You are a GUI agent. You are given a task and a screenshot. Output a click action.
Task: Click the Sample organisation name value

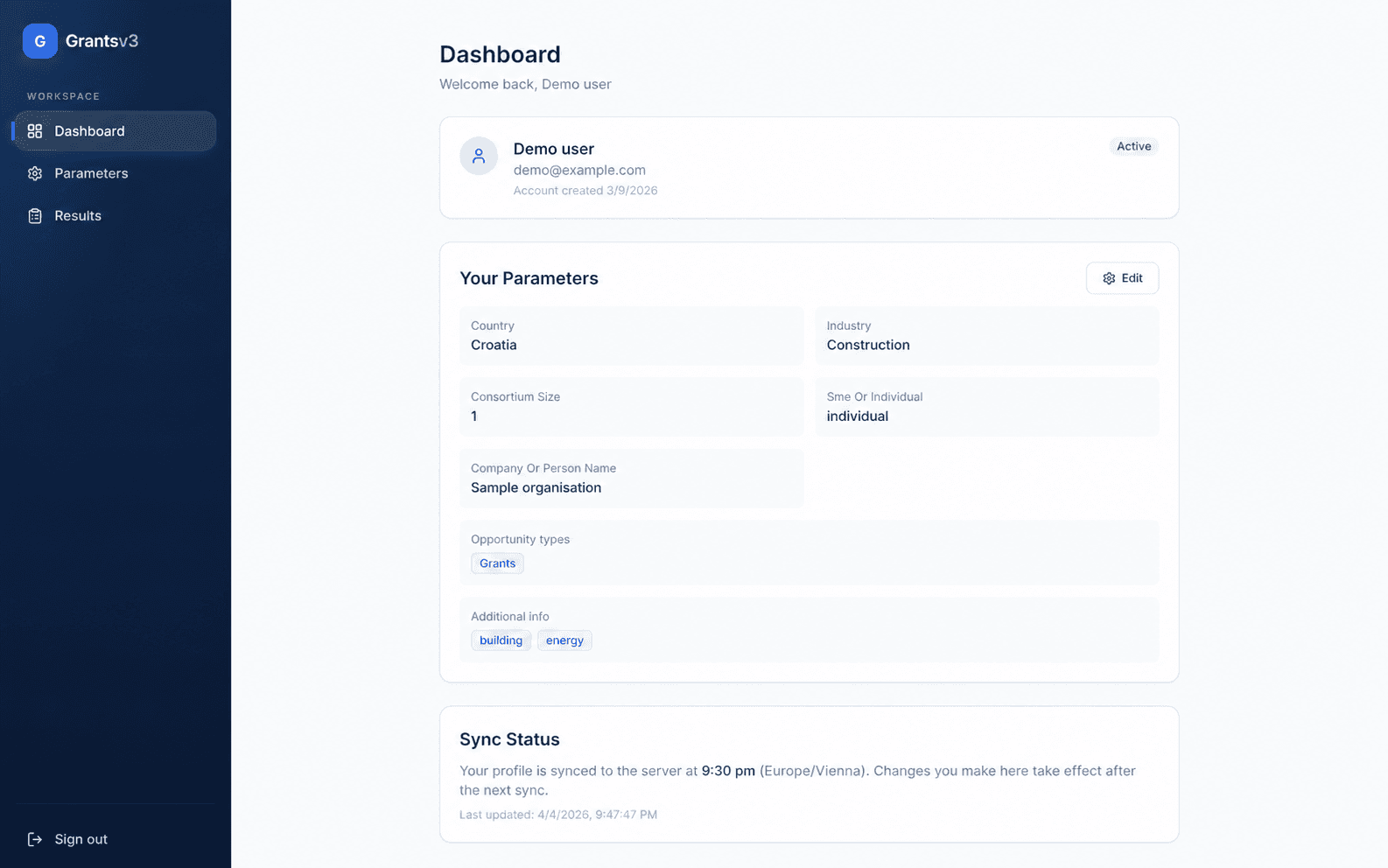[536, 488]
